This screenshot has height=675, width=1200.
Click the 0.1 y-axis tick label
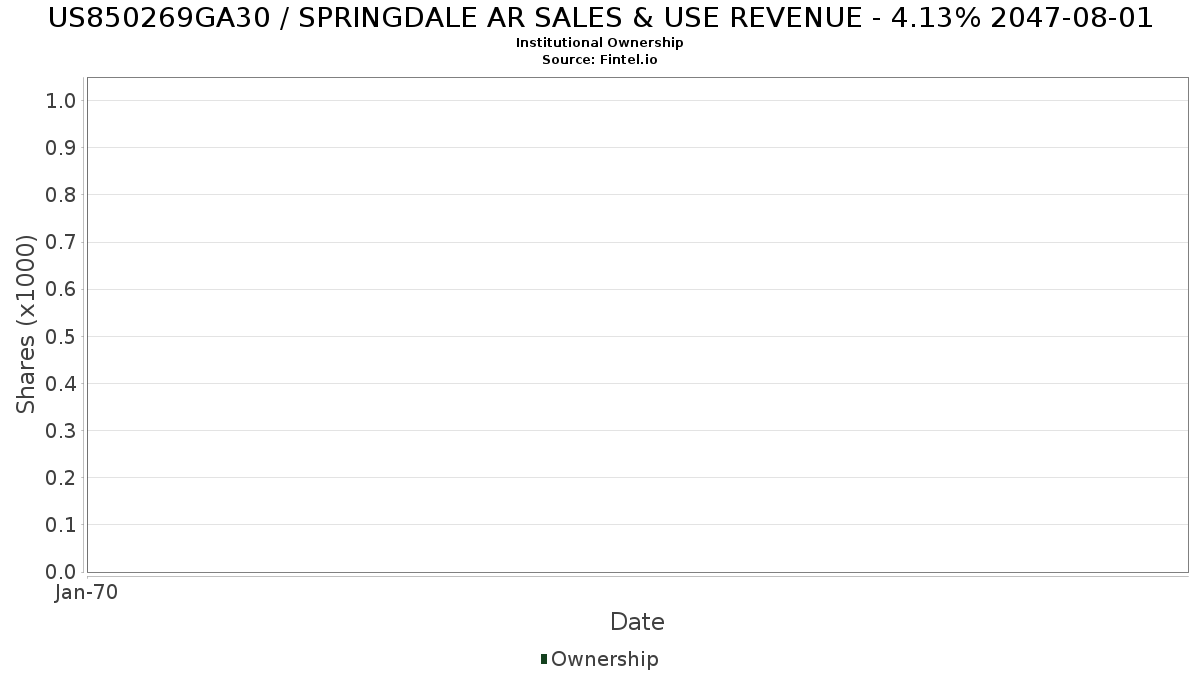pyautogui.click(x=61, y=525)
